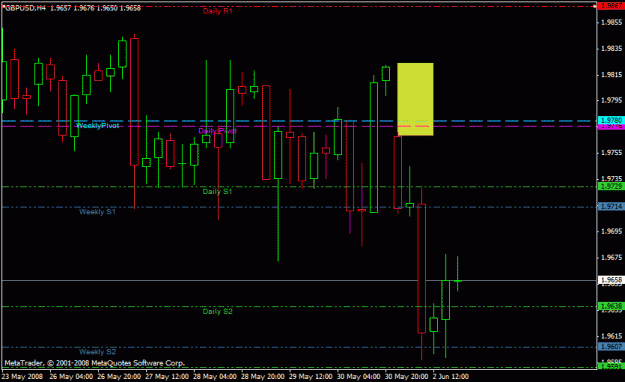Click the 26 May 20:00 time label

tap(119, 376)
